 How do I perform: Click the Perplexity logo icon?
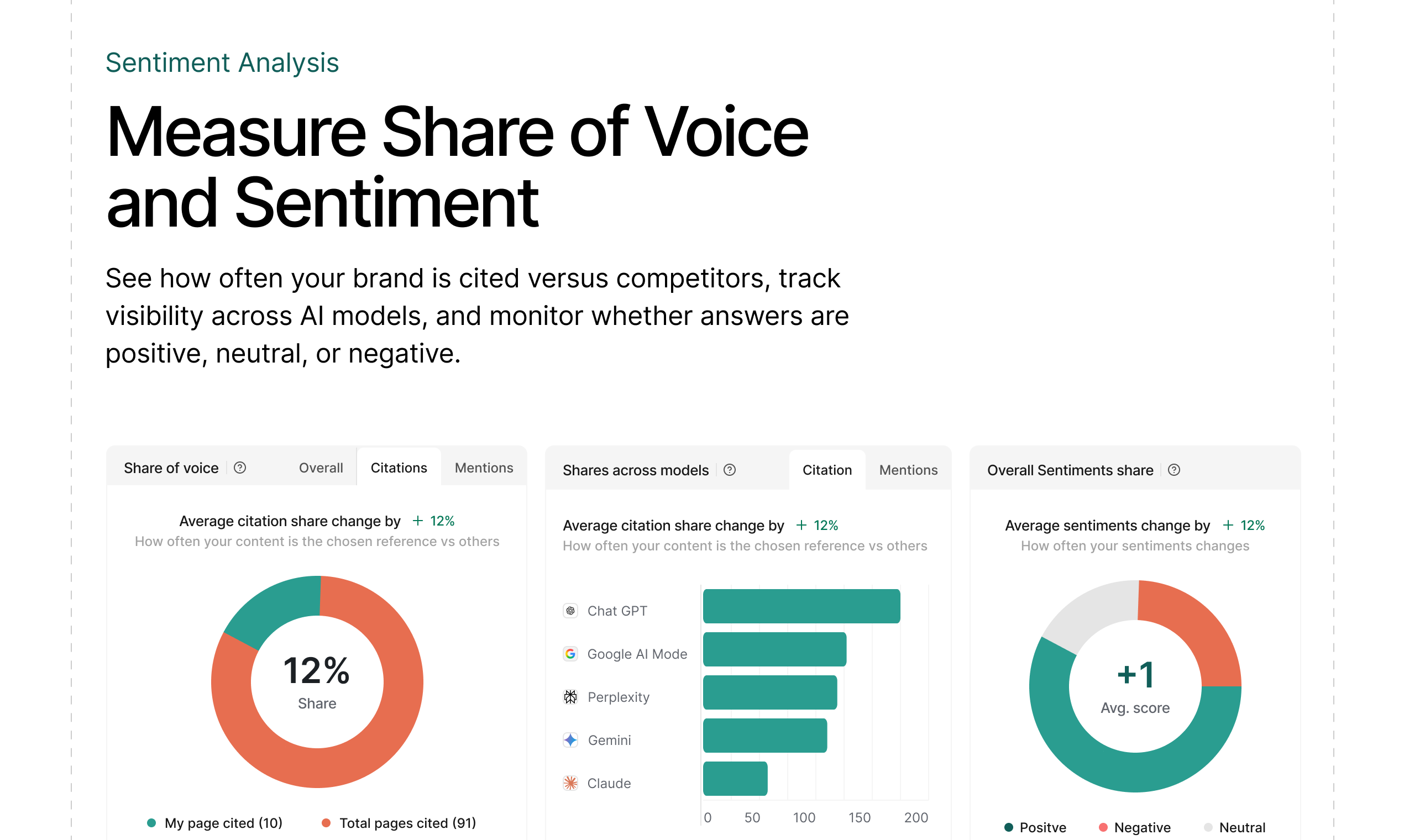570,697
